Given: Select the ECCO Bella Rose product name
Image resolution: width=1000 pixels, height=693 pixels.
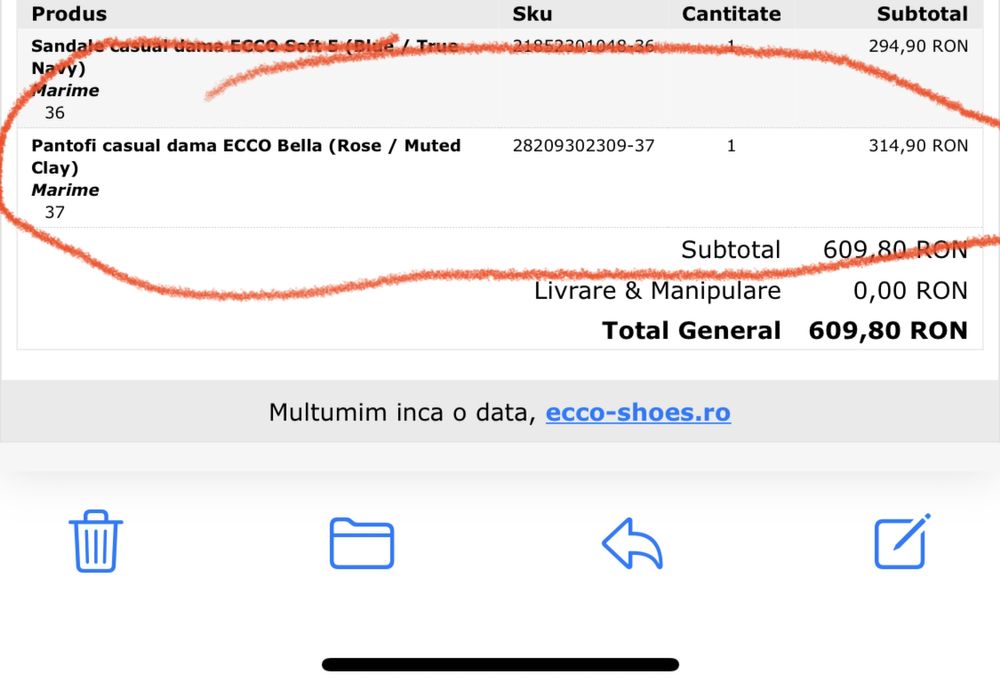Looking at the screenshot, I should pyautogui.click(x=245, y=156).
